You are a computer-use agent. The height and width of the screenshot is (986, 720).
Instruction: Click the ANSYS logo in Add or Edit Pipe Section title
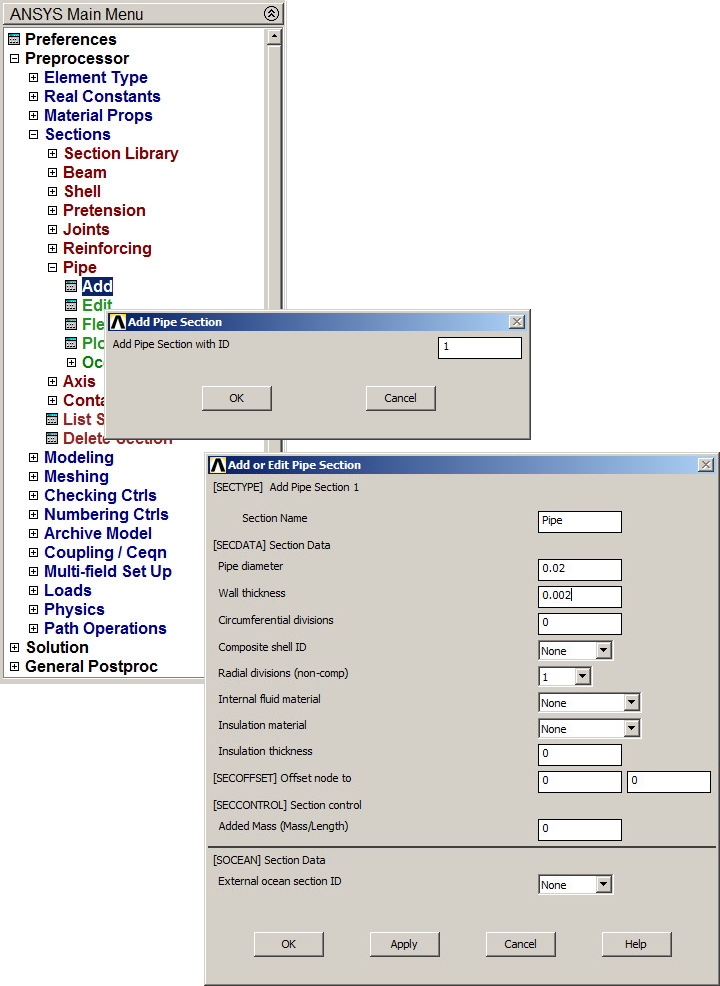[x=218, y=465]
